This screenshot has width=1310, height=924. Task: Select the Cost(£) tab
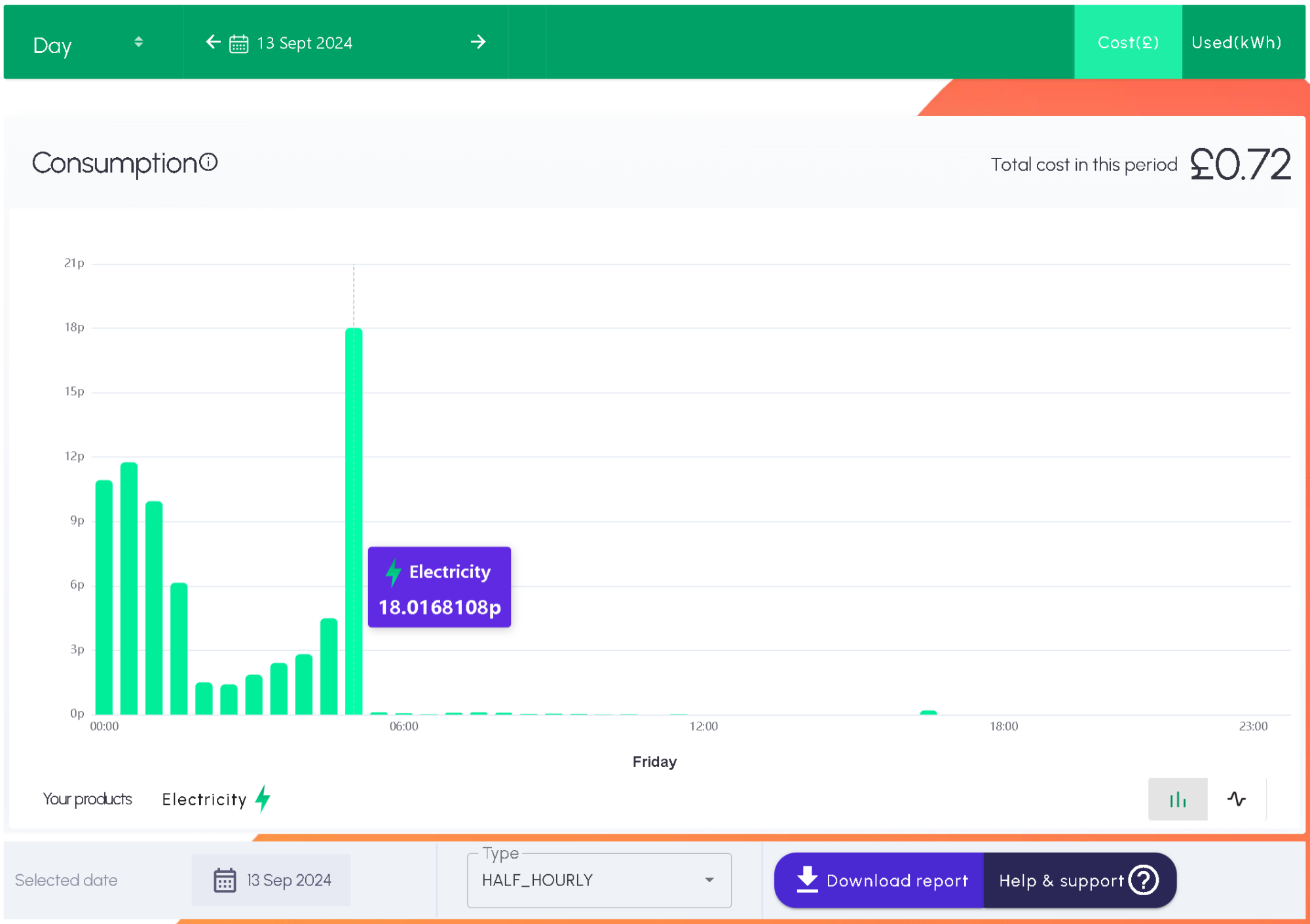click(1128, 43)
